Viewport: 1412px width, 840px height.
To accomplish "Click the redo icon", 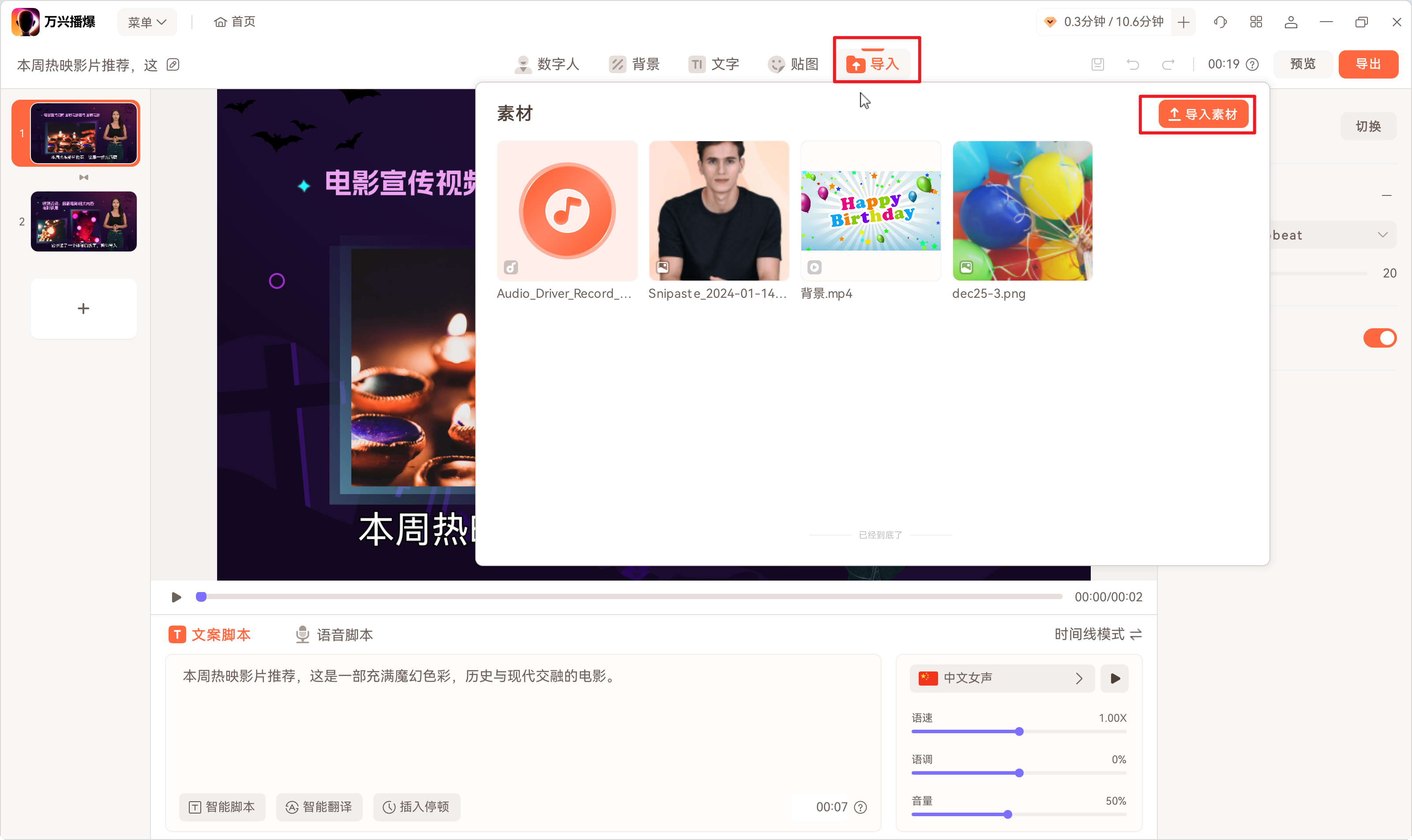I will click(x=1168, y=64).
